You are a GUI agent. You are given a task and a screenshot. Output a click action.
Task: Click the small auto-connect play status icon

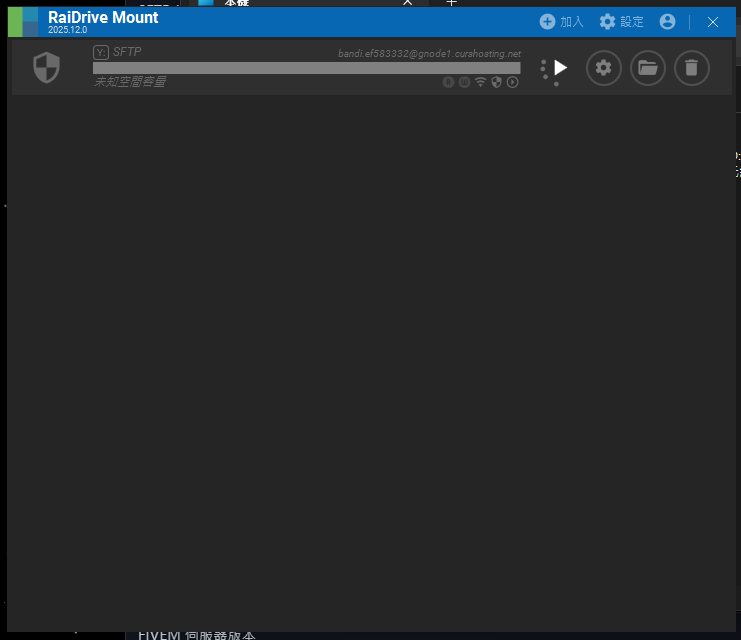[x=512, y=82]
